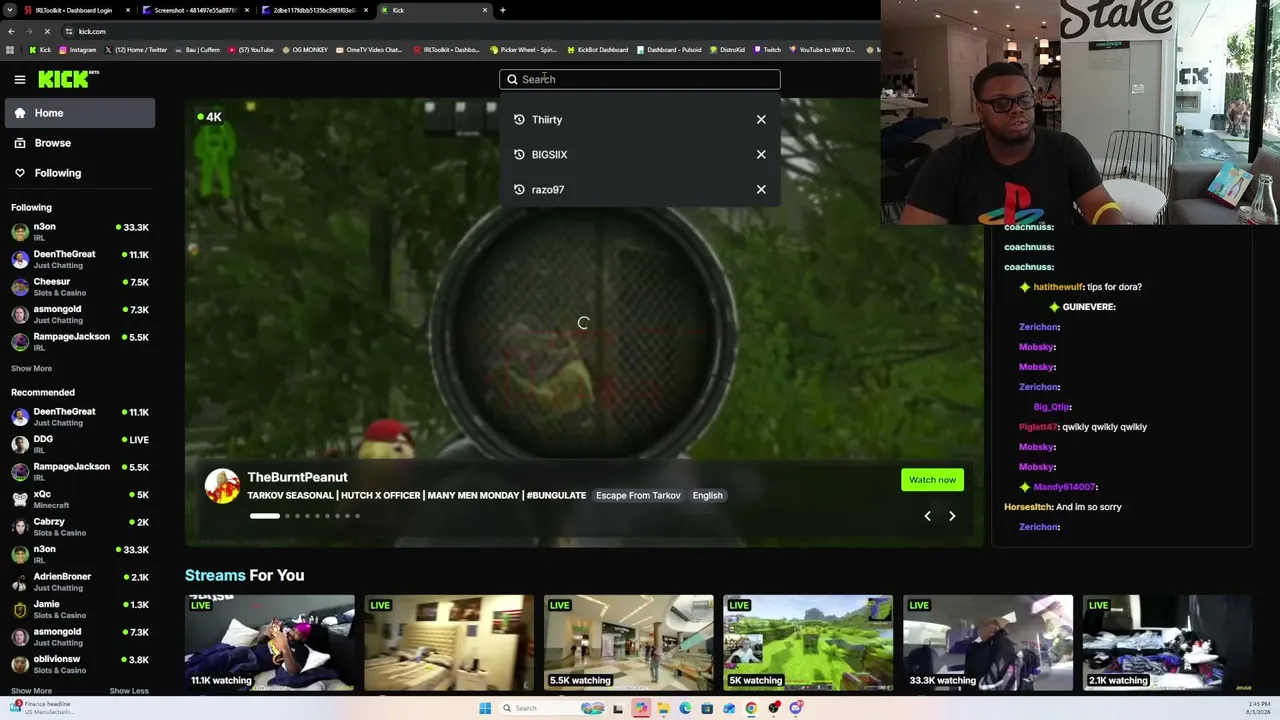Remove Thiirty from recent searches
Image resolution: width=1280 pixels, height=720 pixels.
[x=761, y=120]
